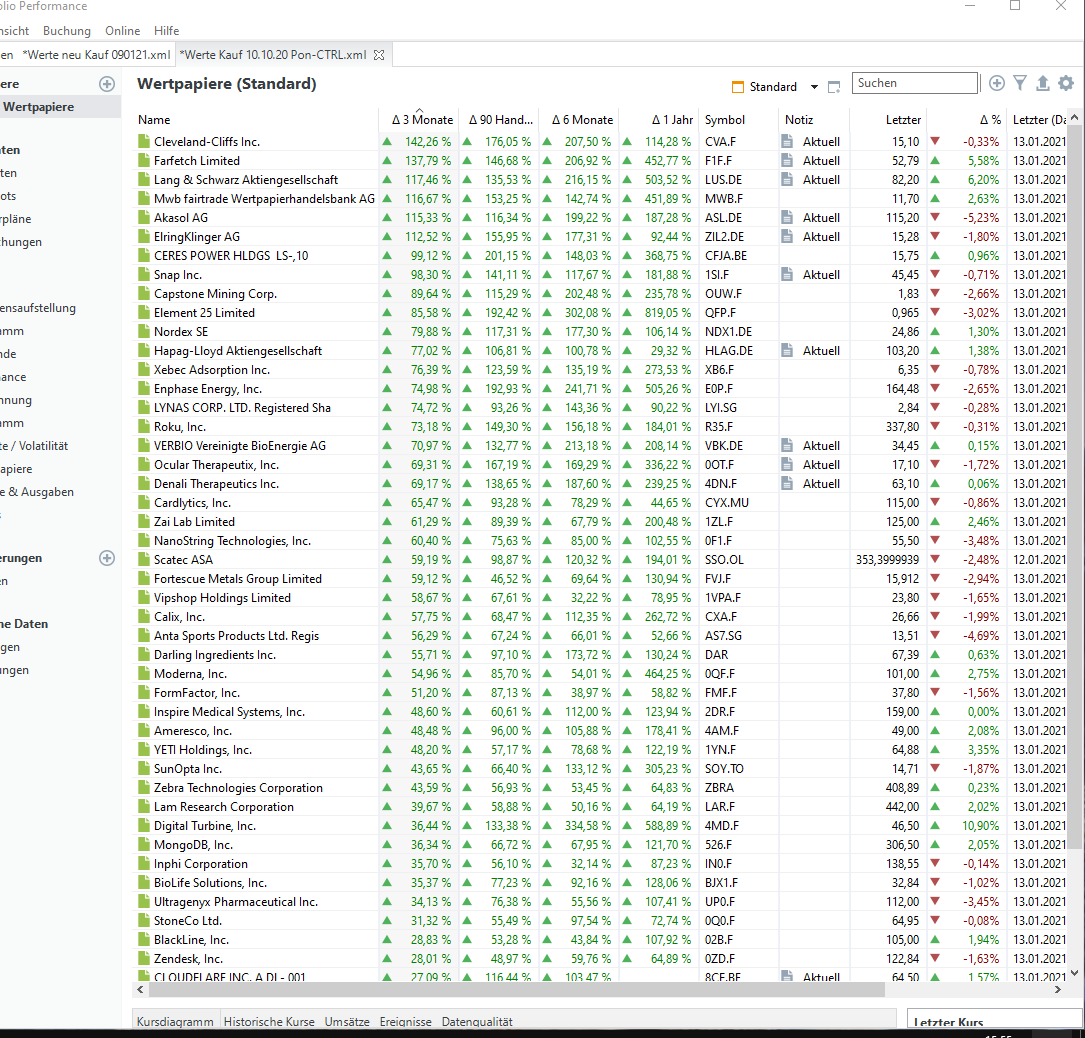Open the note icon in the Farfetch Limited row
This screenshot has width=1085, height=1038.
[x=787, y=161]
